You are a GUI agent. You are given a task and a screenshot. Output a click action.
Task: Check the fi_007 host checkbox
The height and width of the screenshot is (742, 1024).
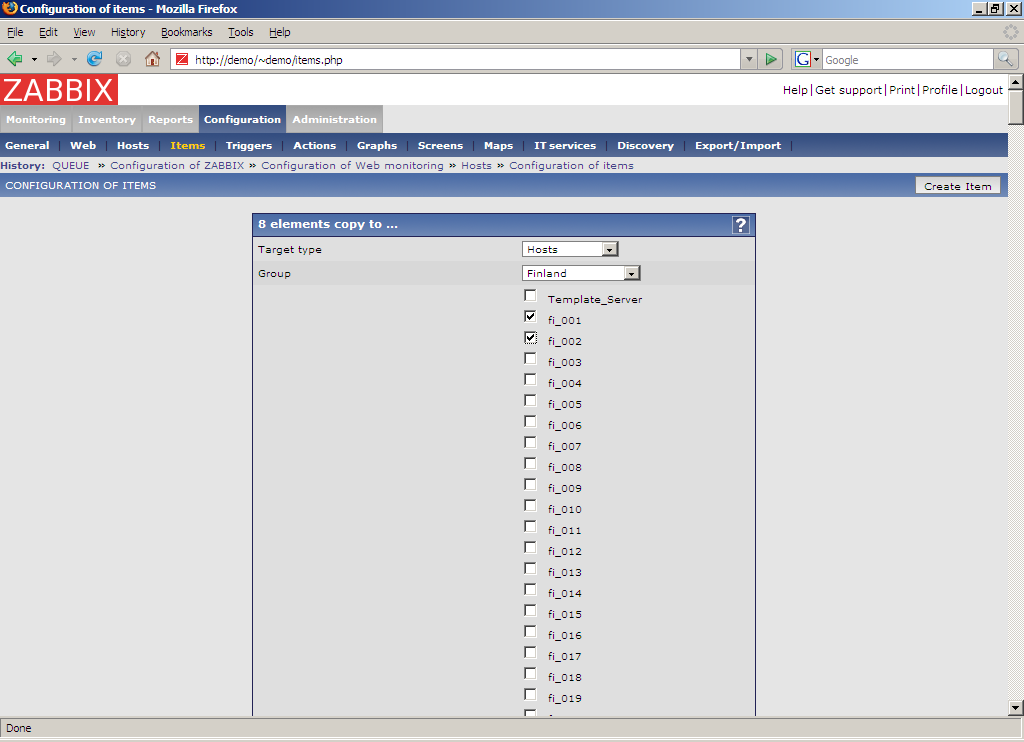[530, 442]
